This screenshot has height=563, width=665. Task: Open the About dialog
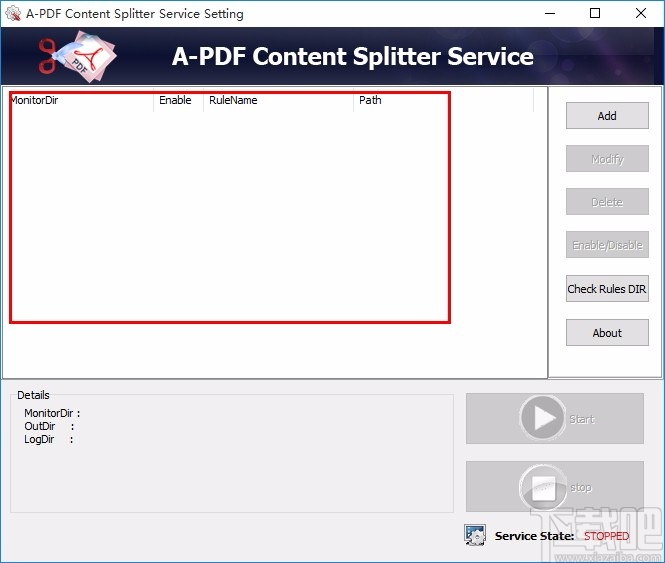pos(607,333)
